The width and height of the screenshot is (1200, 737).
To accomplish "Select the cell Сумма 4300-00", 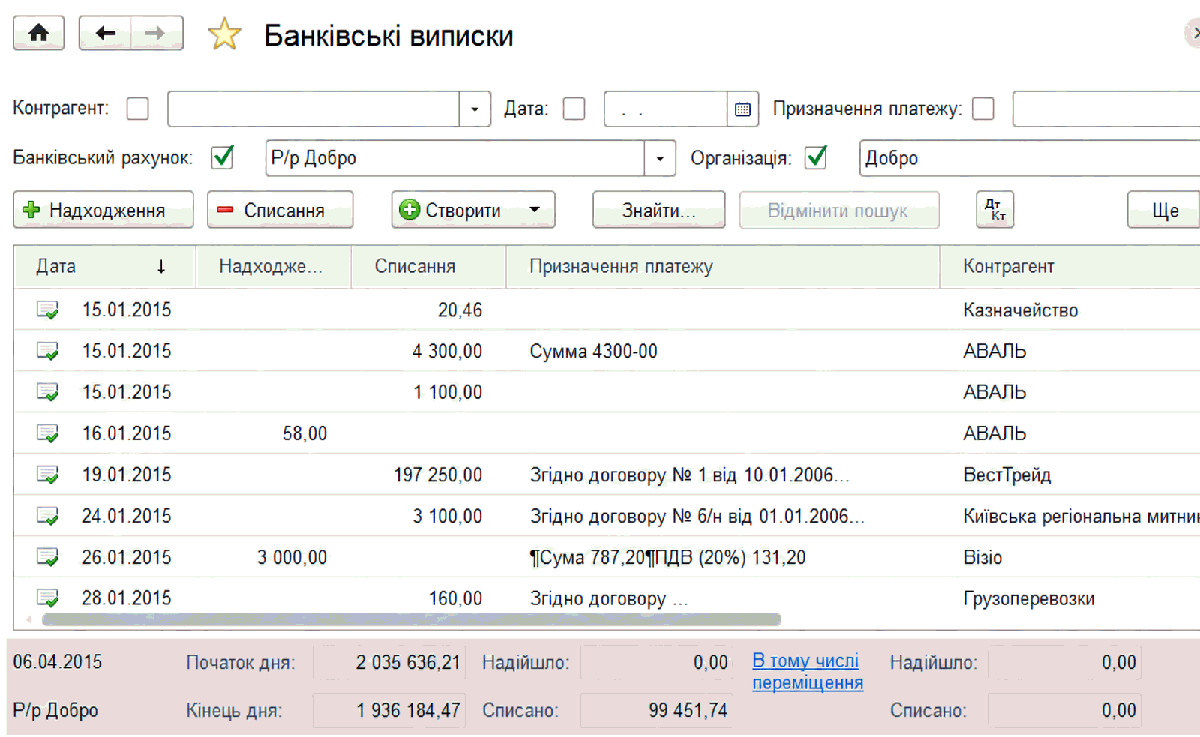I will pos(723,351).
